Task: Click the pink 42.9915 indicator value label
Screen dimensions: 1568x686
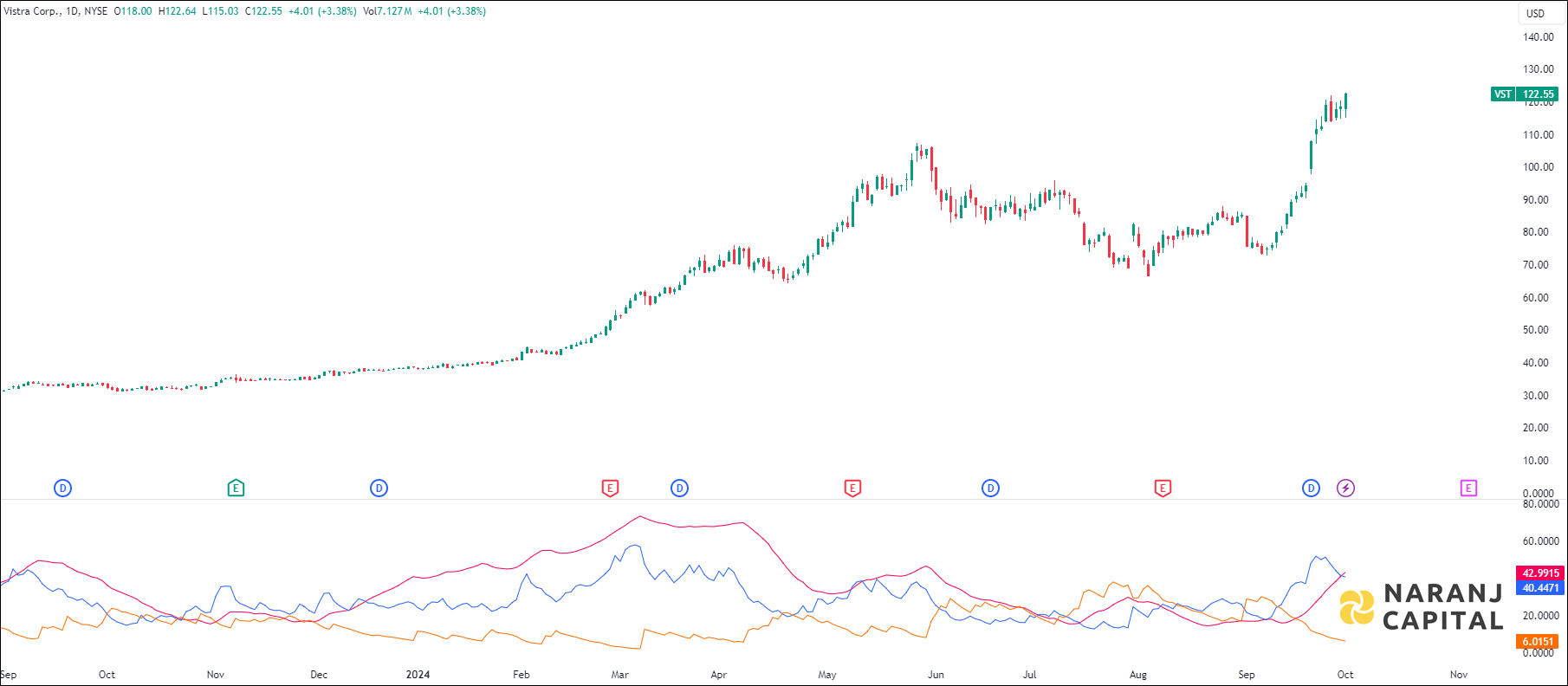Action: (1540, 573)
